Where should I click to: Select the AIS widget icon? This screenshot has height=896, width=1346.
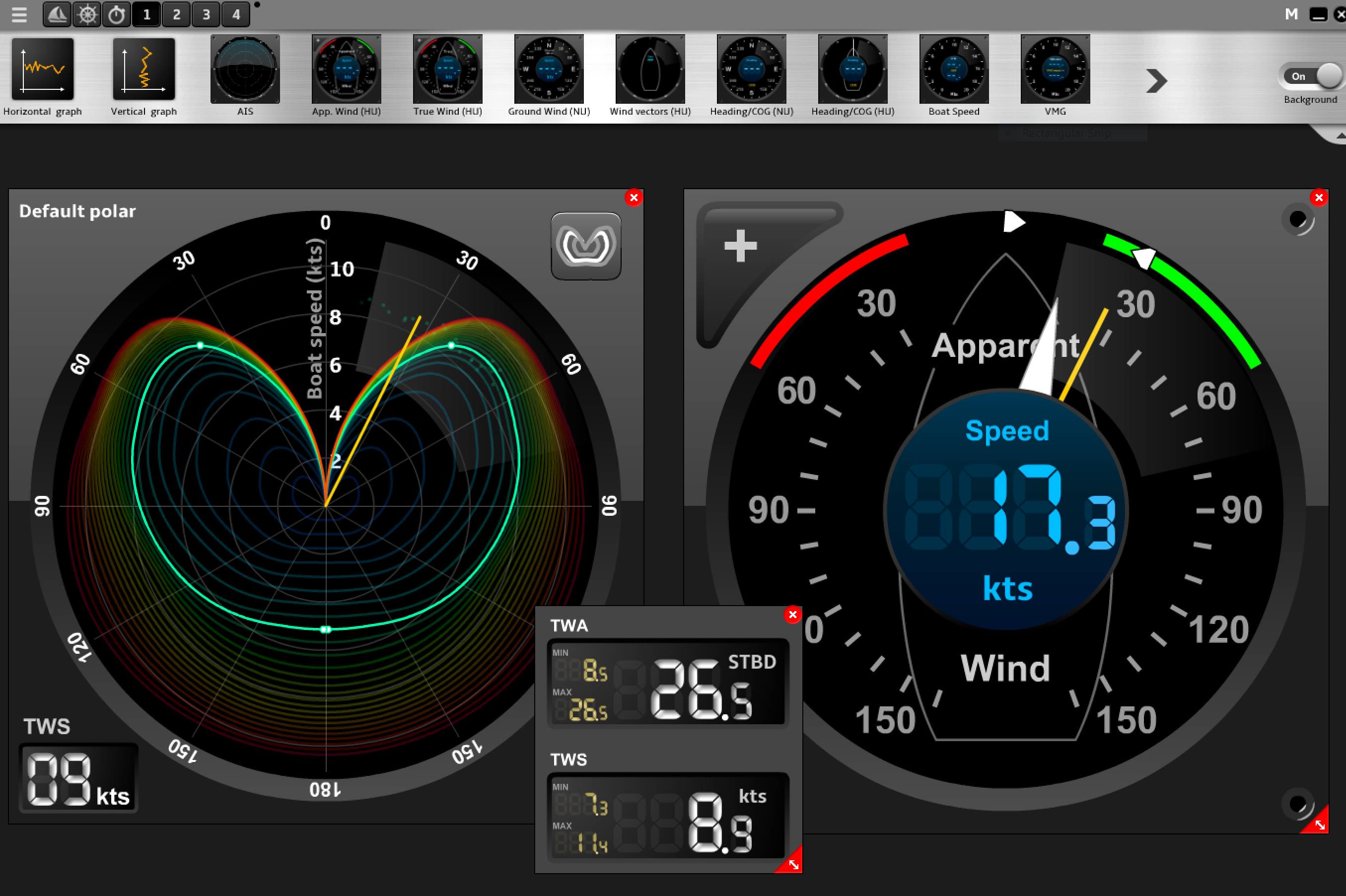[245, 69]
